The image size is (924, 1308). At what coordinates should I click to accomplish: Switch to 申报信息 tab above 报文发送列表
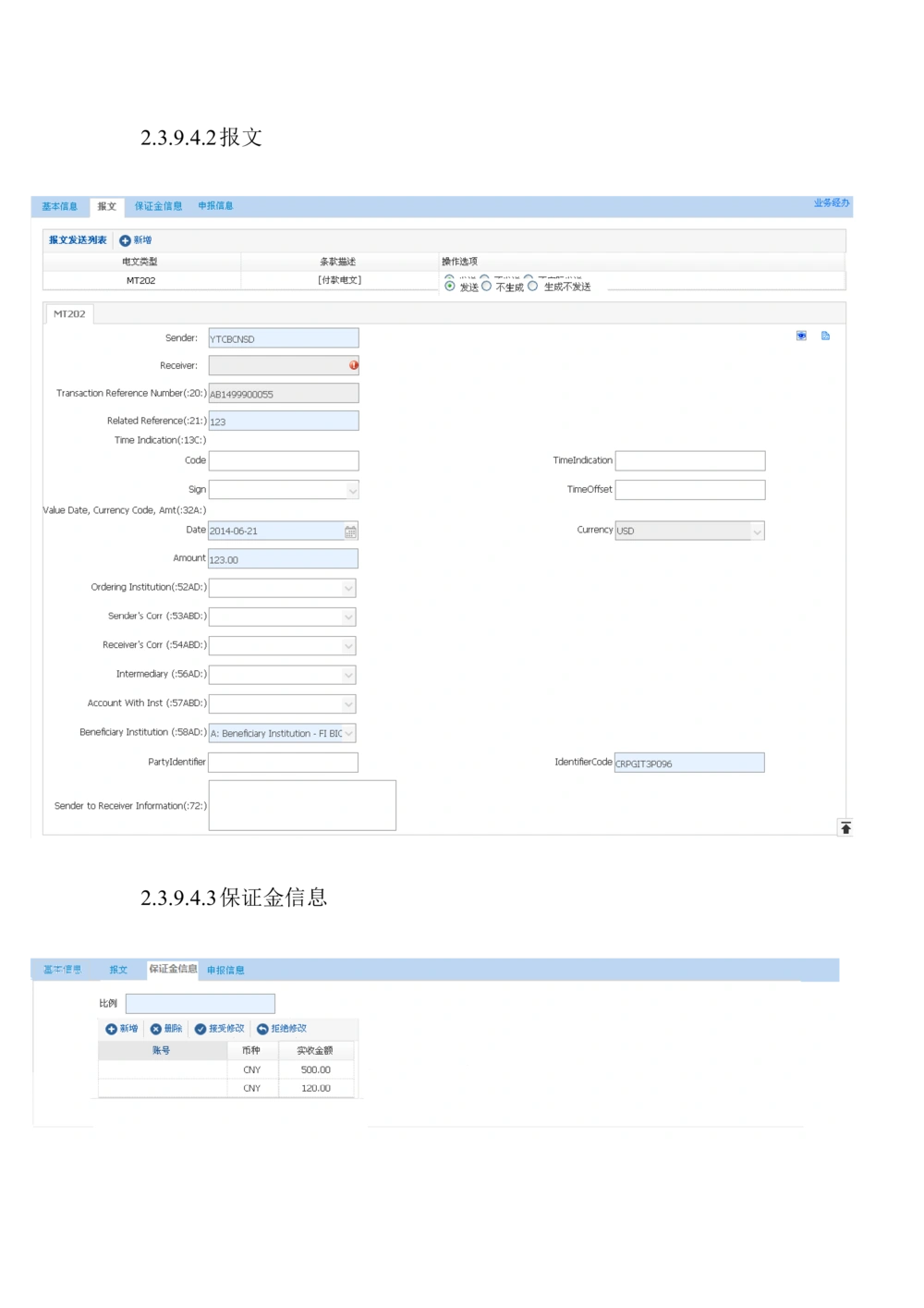click(215, 206)
